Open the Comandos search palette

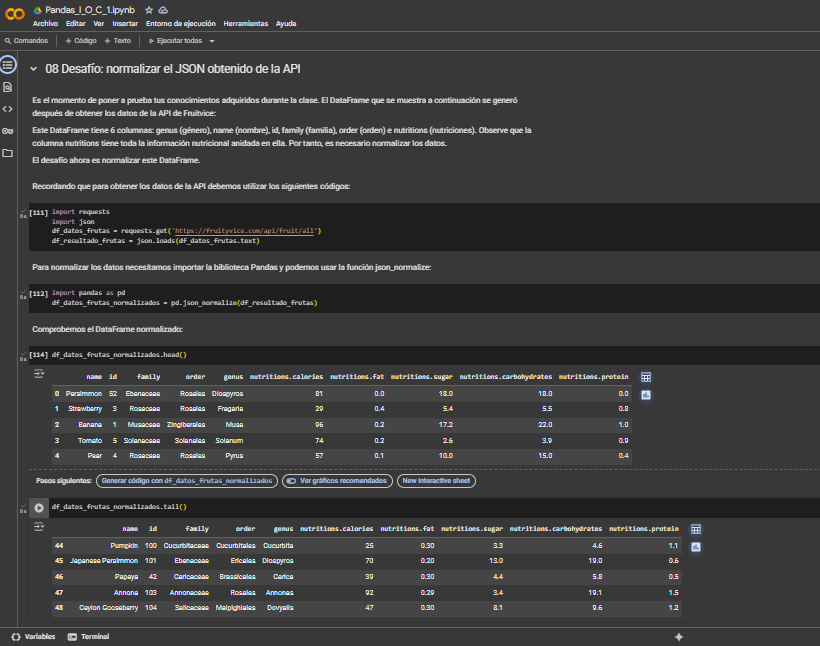[26, 41]
